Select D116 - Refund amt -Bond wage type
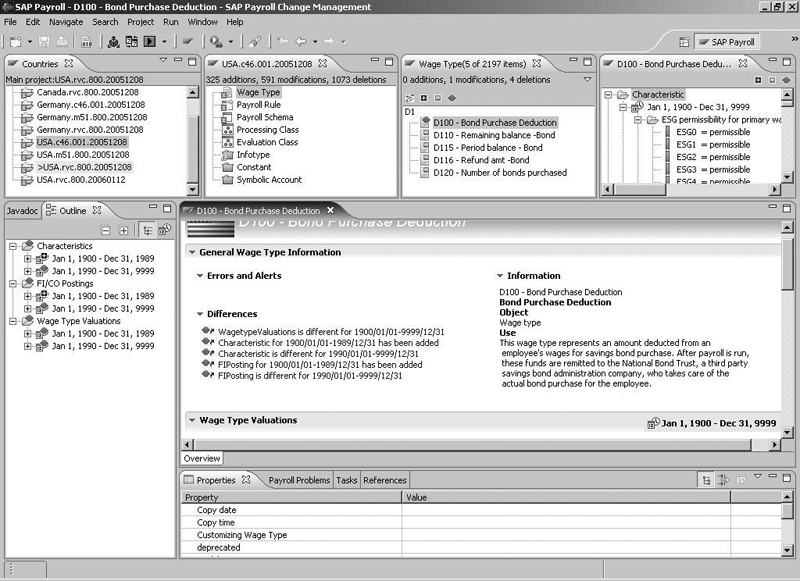 click(x=481, y=160)
